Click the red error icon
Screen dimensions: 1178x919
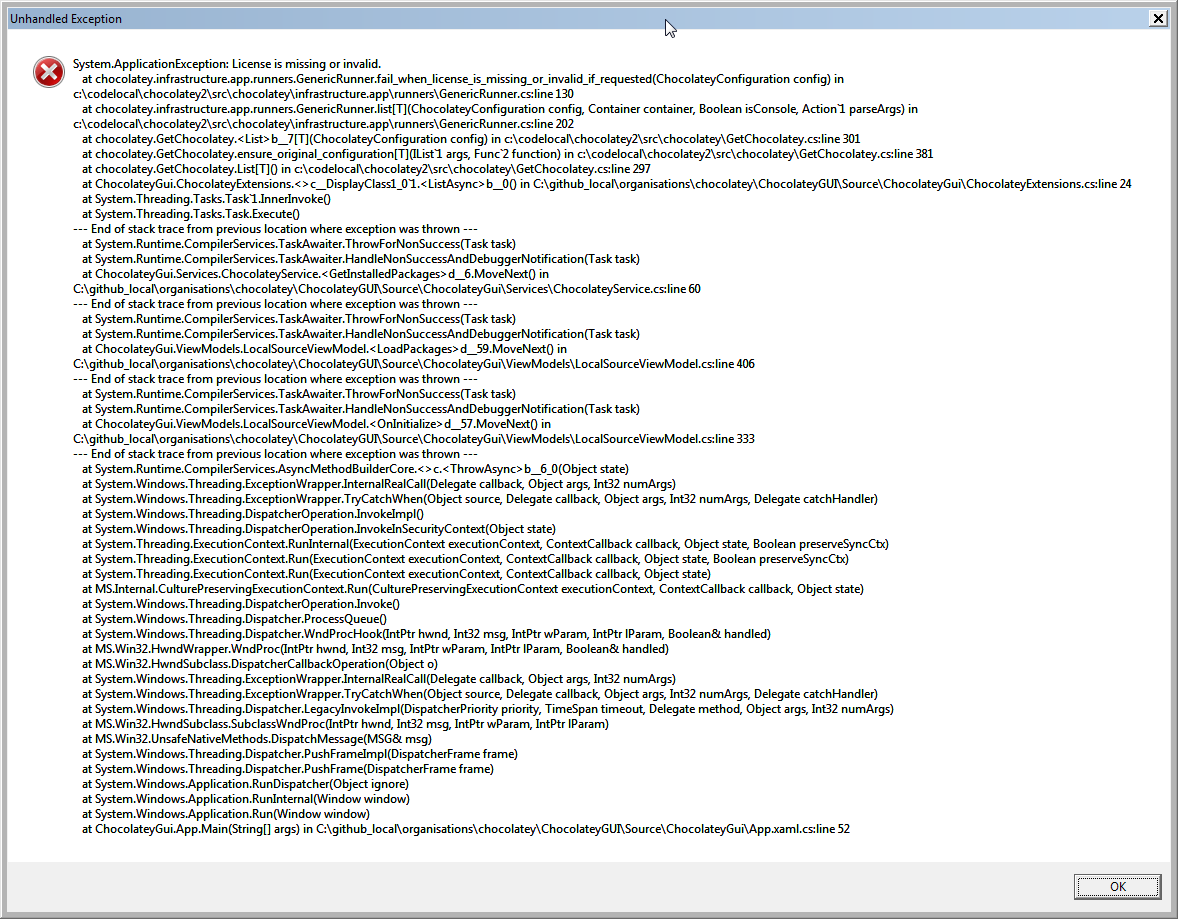click(x=49, y=72)
